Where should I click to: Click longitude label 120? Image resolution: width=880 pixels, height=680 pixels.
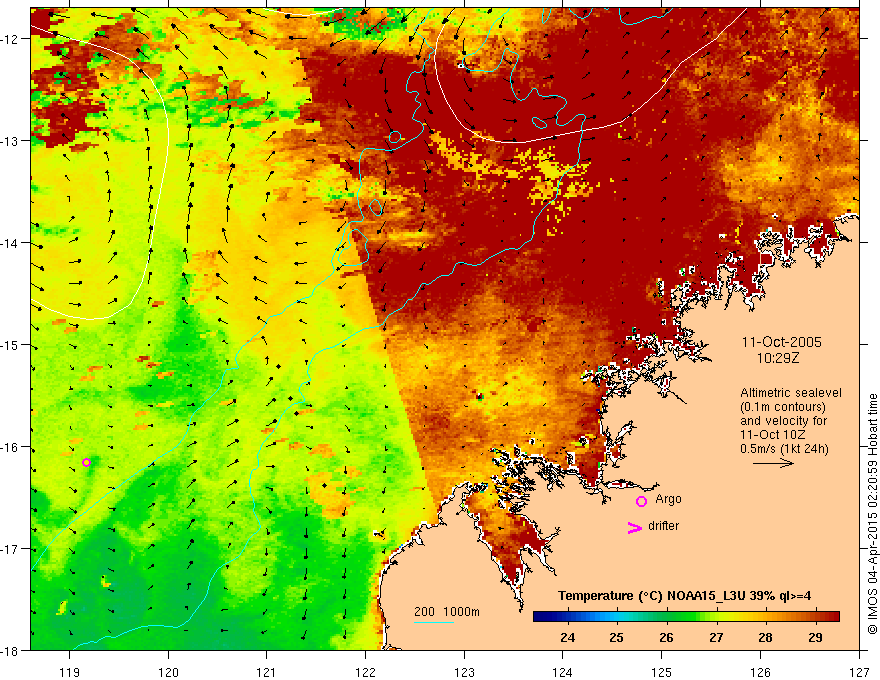pyautogui.click(x=168, y=672)
